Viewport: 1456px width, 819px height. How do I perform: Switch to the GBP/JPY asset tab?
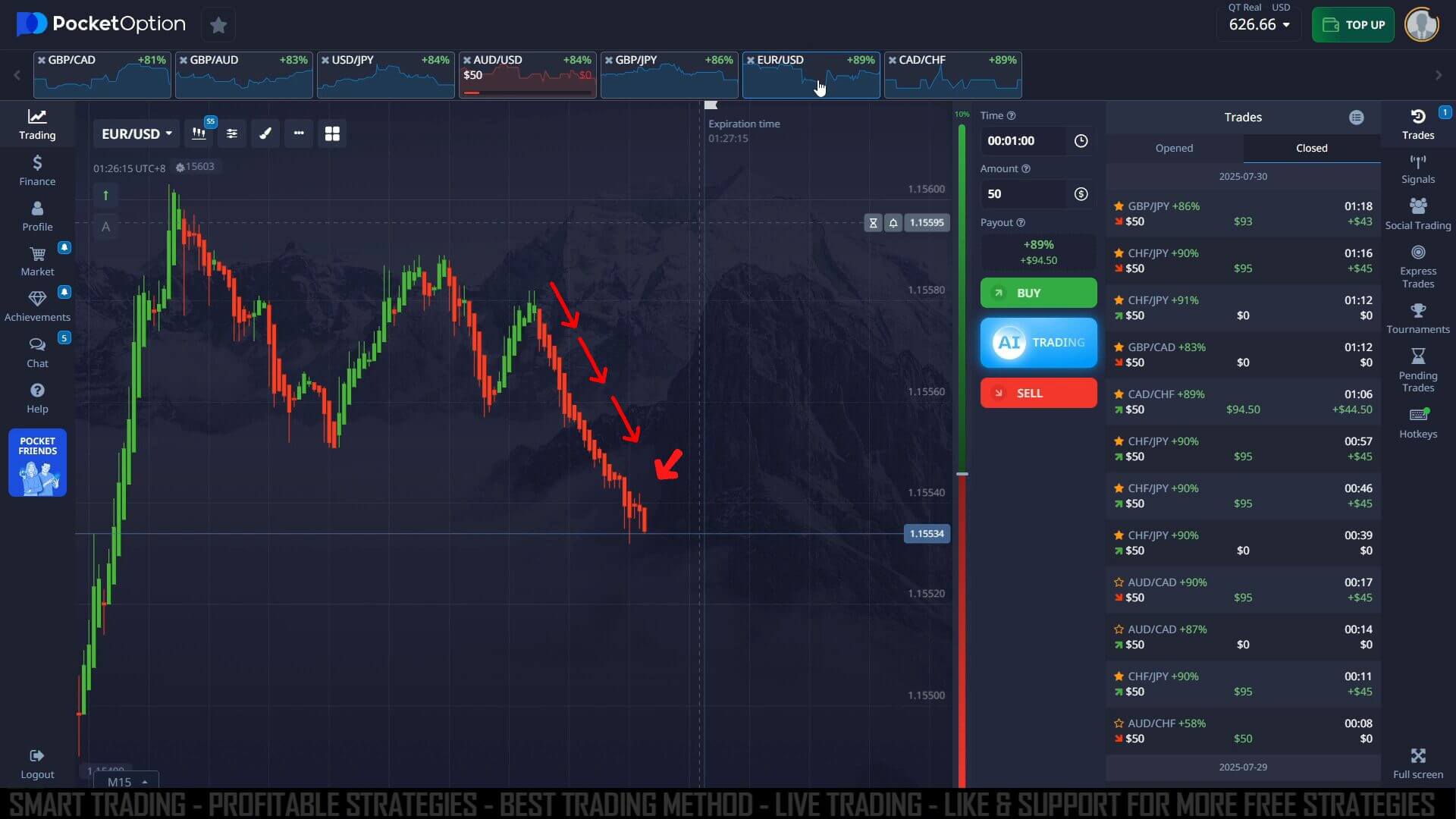click(x=670, y=75)
